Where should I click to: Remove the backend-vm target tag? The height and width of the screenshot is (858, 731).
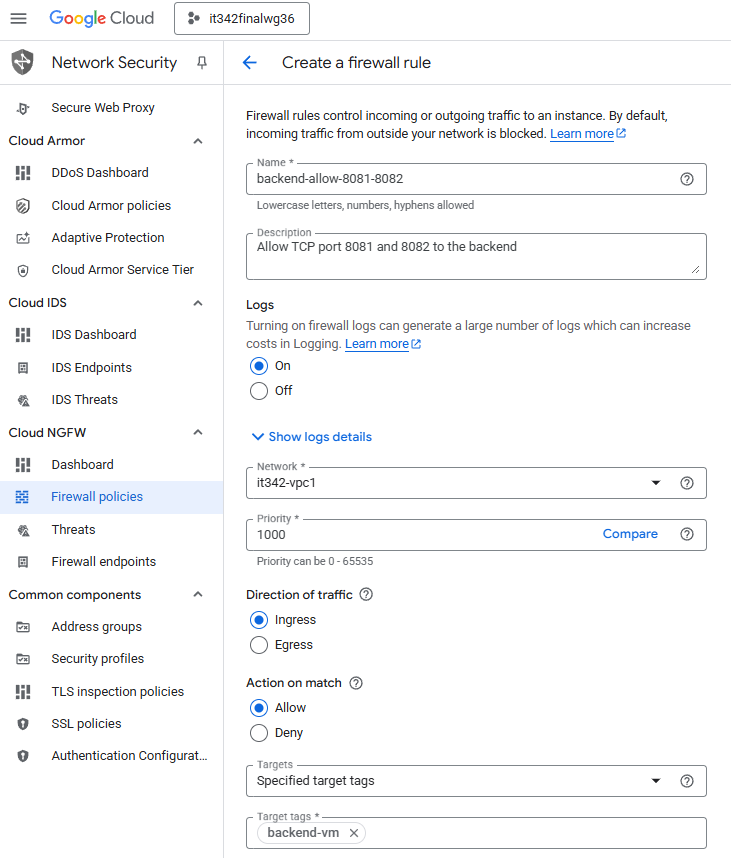click(x=354, y=833)
